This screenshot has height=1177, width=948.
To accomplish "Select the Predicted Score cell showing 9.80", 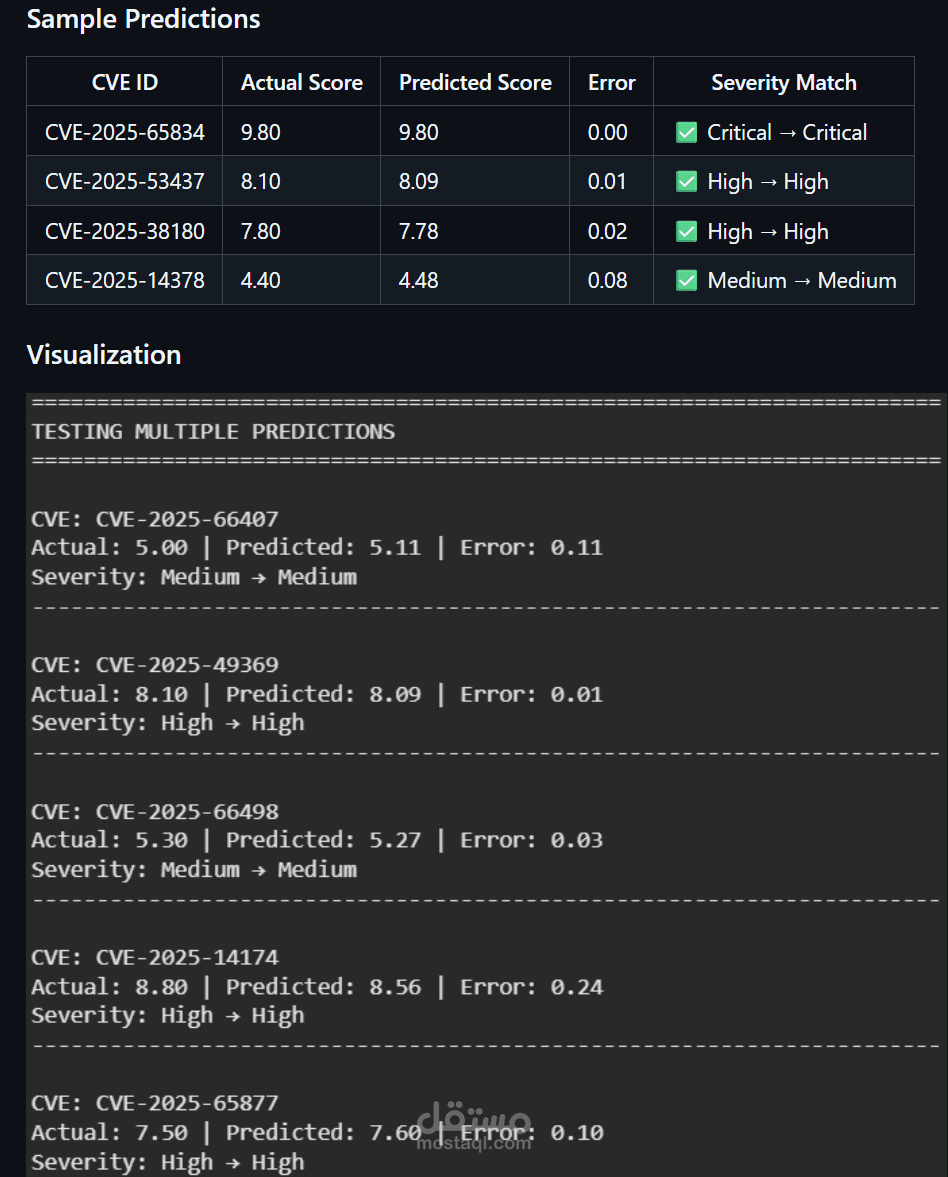I will (x=419, y=131).
